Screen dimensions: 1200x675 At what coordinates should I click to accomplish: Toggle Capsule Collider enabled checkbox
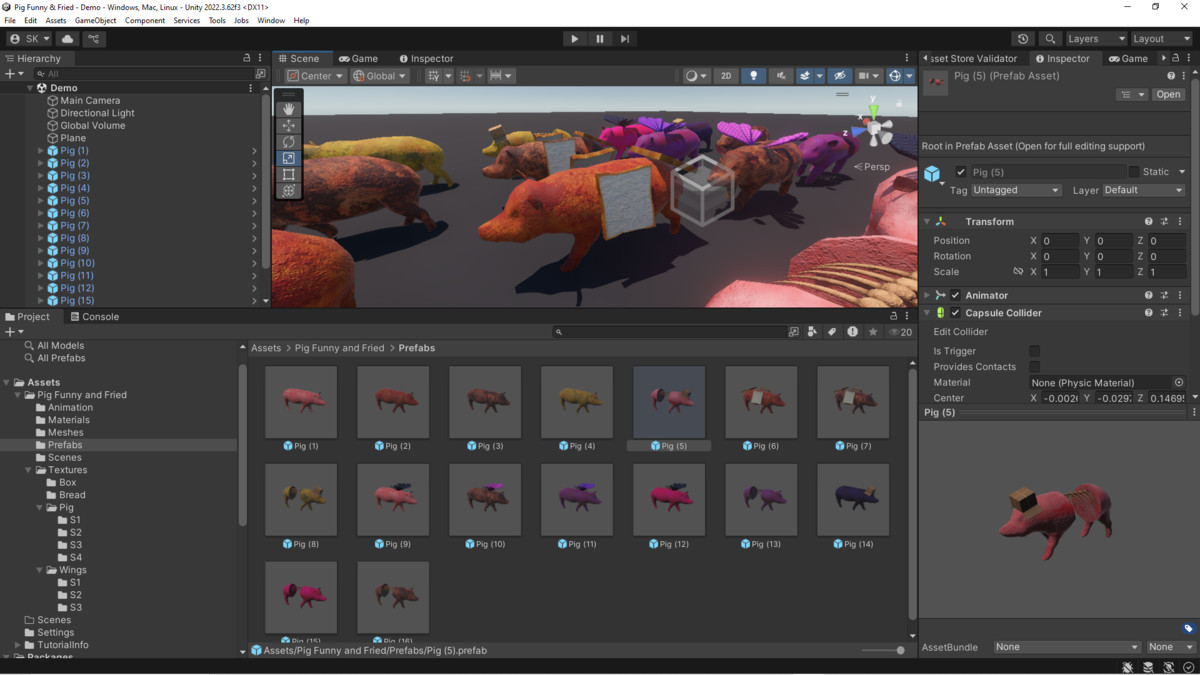(955, 313)
